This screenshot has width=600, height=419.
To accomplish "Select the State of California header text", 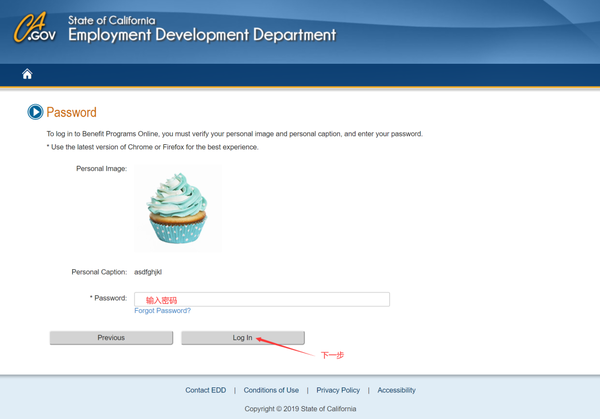I will (112, 20).
